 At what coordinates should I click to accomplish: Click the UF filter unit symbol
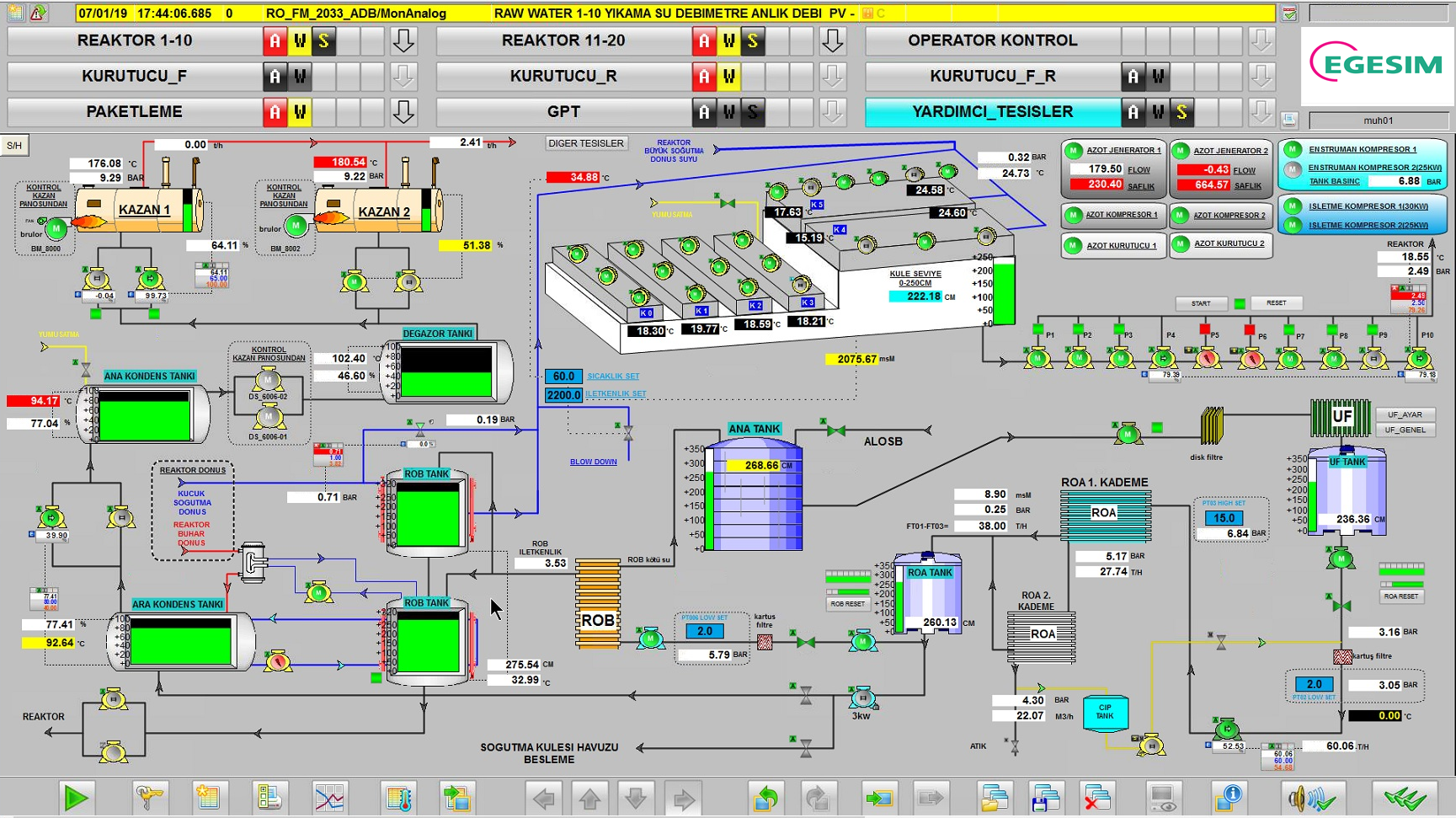click(x=1341, y=417)
